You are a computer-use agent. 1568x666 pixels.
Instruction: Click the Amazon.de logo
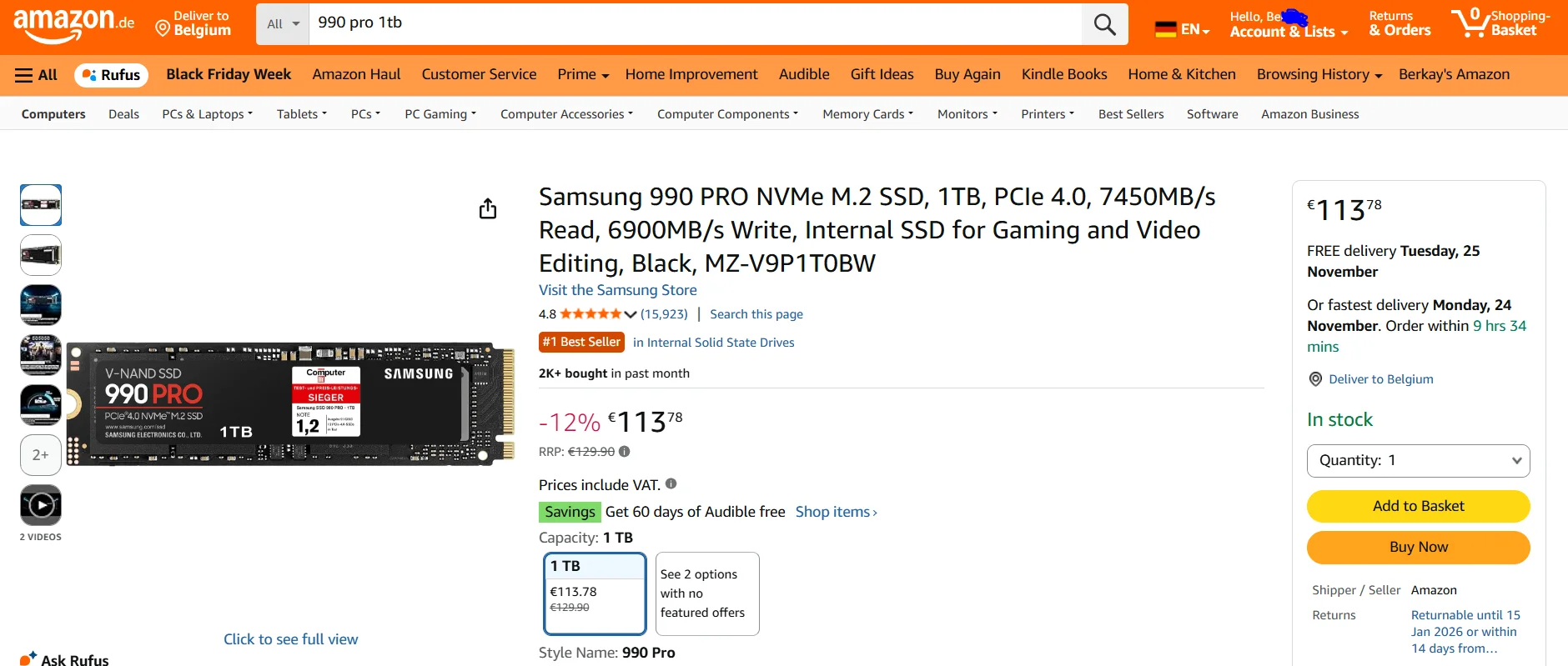tap(73, 24)
